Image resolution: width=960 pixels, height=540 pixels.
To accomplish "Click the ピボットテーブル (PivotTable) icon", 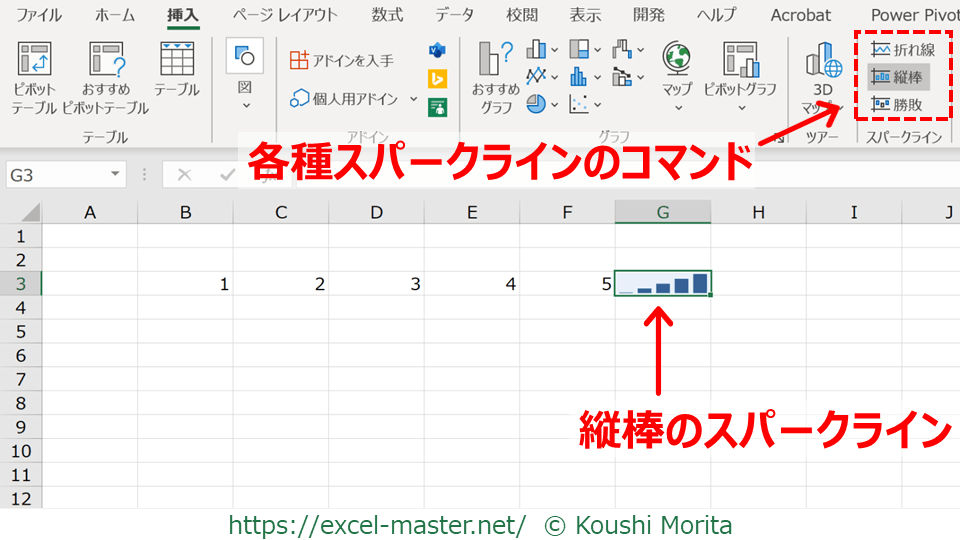I will [x=35, y=62].
